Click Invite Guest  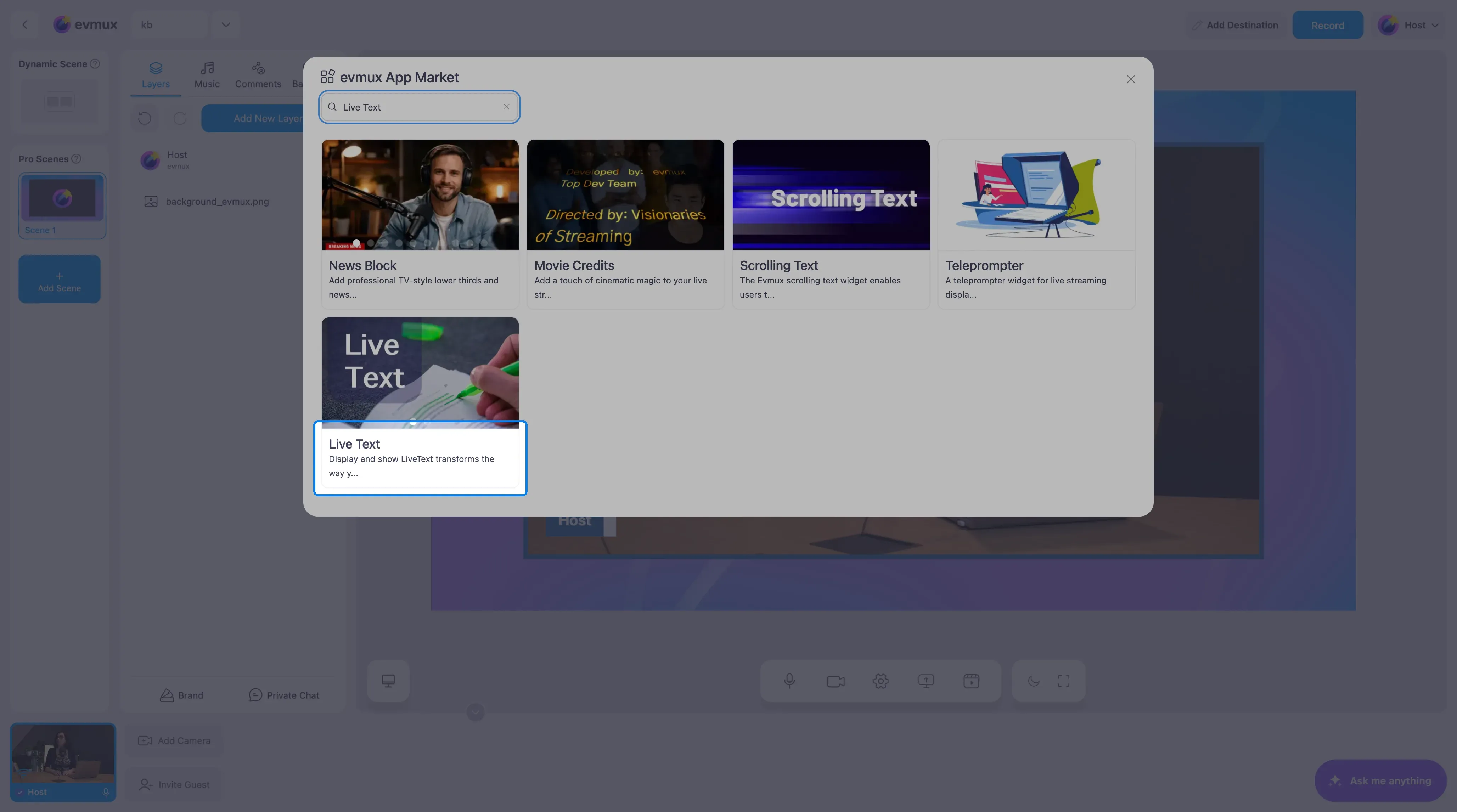[x=174, y=784]
